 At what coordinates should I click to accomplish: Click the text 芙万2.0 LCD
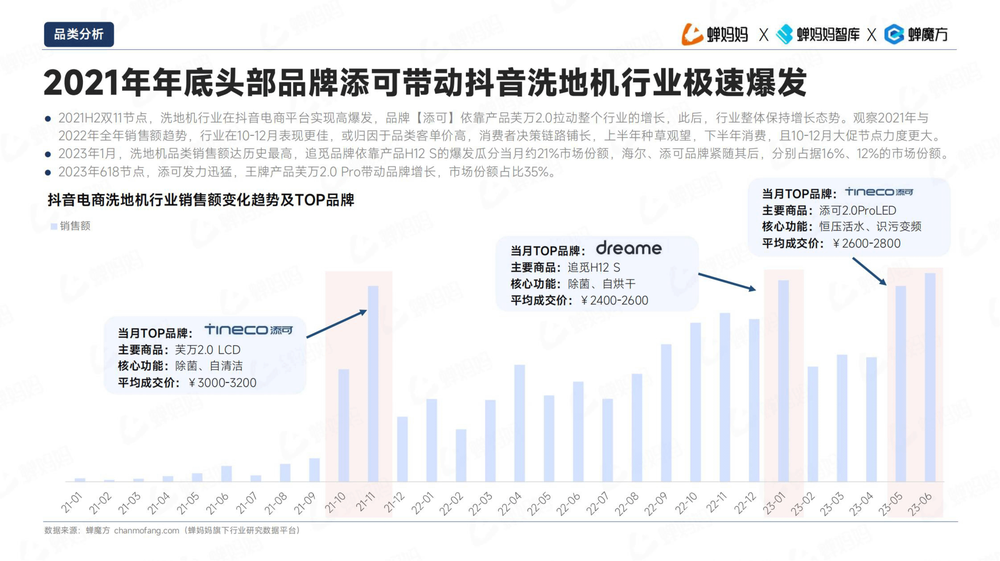pyautogui.click(x=207, y=350)
